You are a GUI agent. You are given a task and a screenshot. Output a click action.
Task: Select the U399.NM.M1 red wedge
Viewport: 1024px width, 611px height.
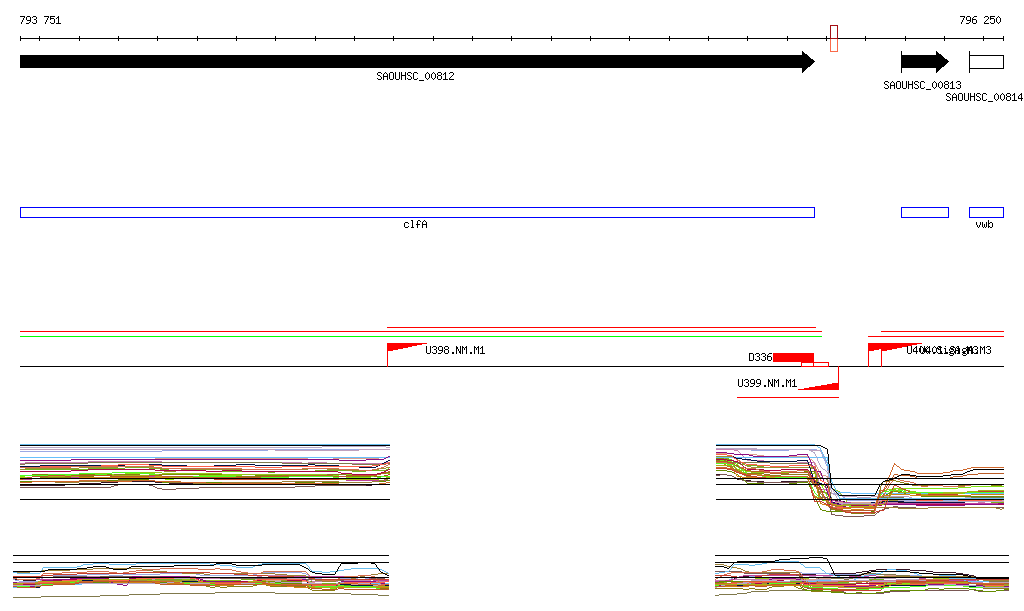click(824, 382)
